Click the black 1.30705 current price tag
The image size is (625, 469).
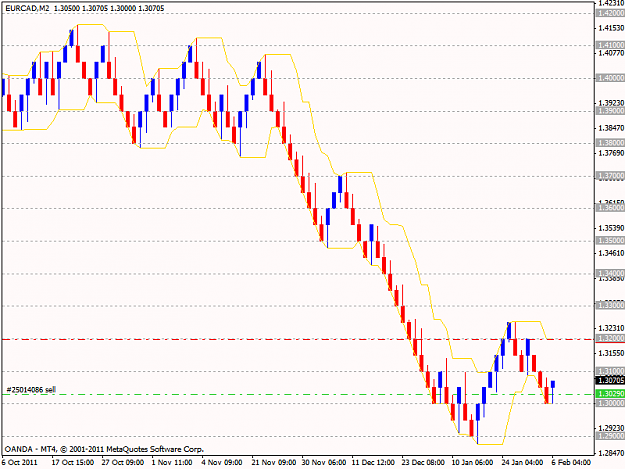(610, 381)
